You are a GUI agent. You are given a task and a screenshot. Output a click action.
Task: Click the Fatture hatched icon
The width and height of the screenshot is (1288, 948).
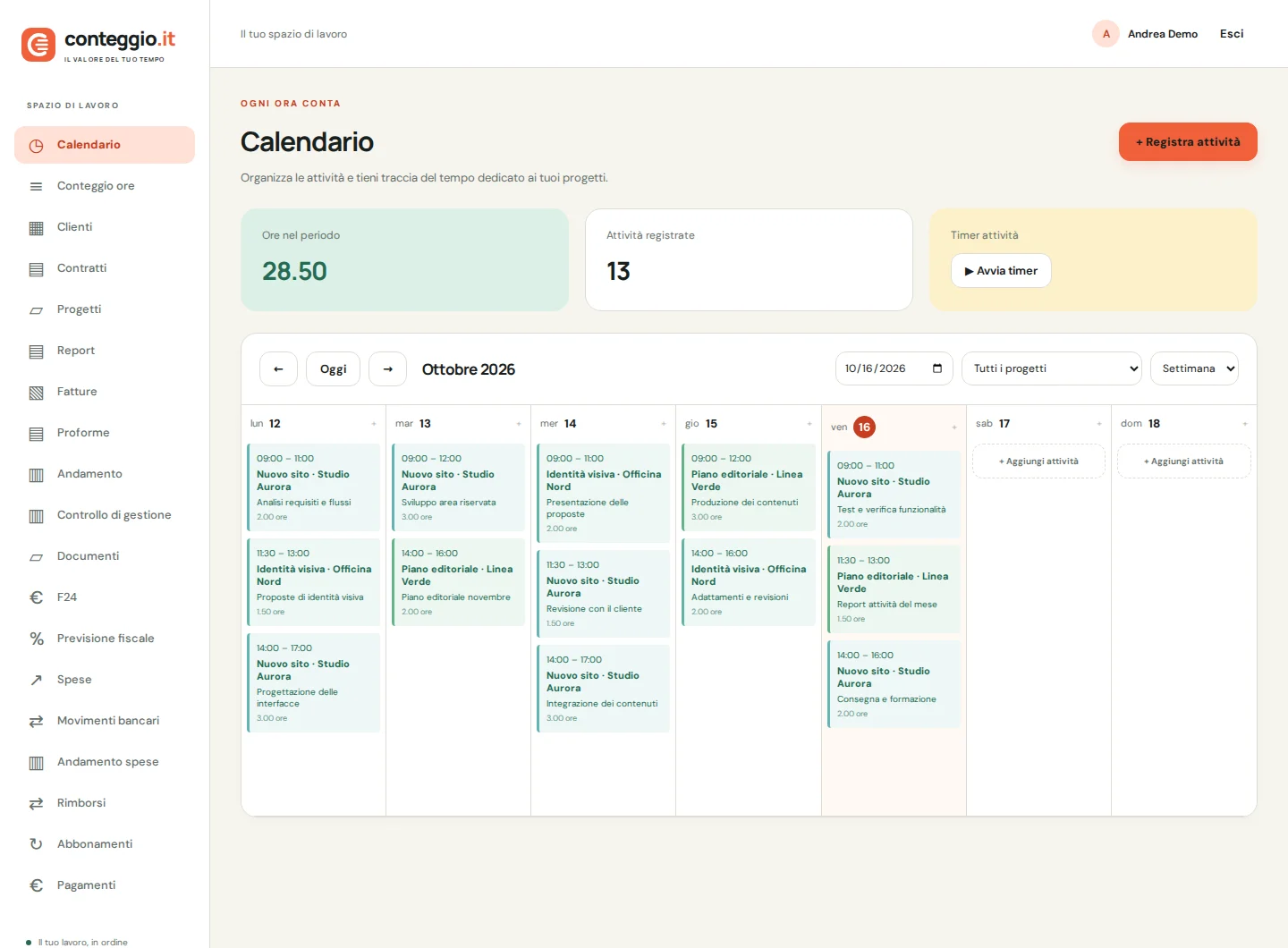click(36, 392)
